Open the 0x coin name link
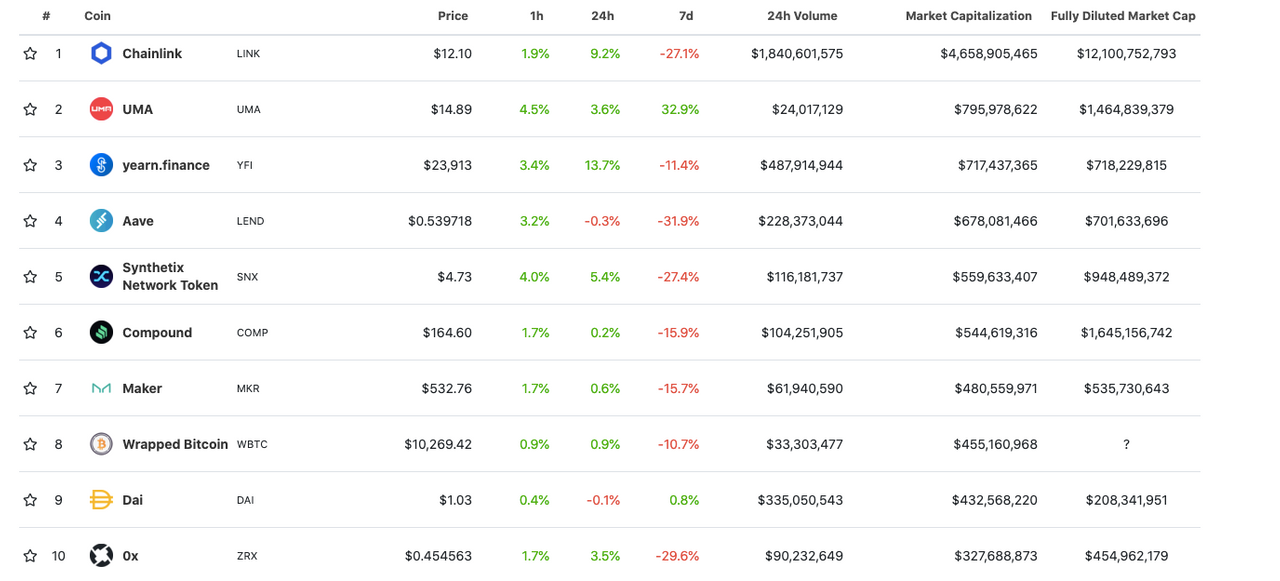 (130, 556)
